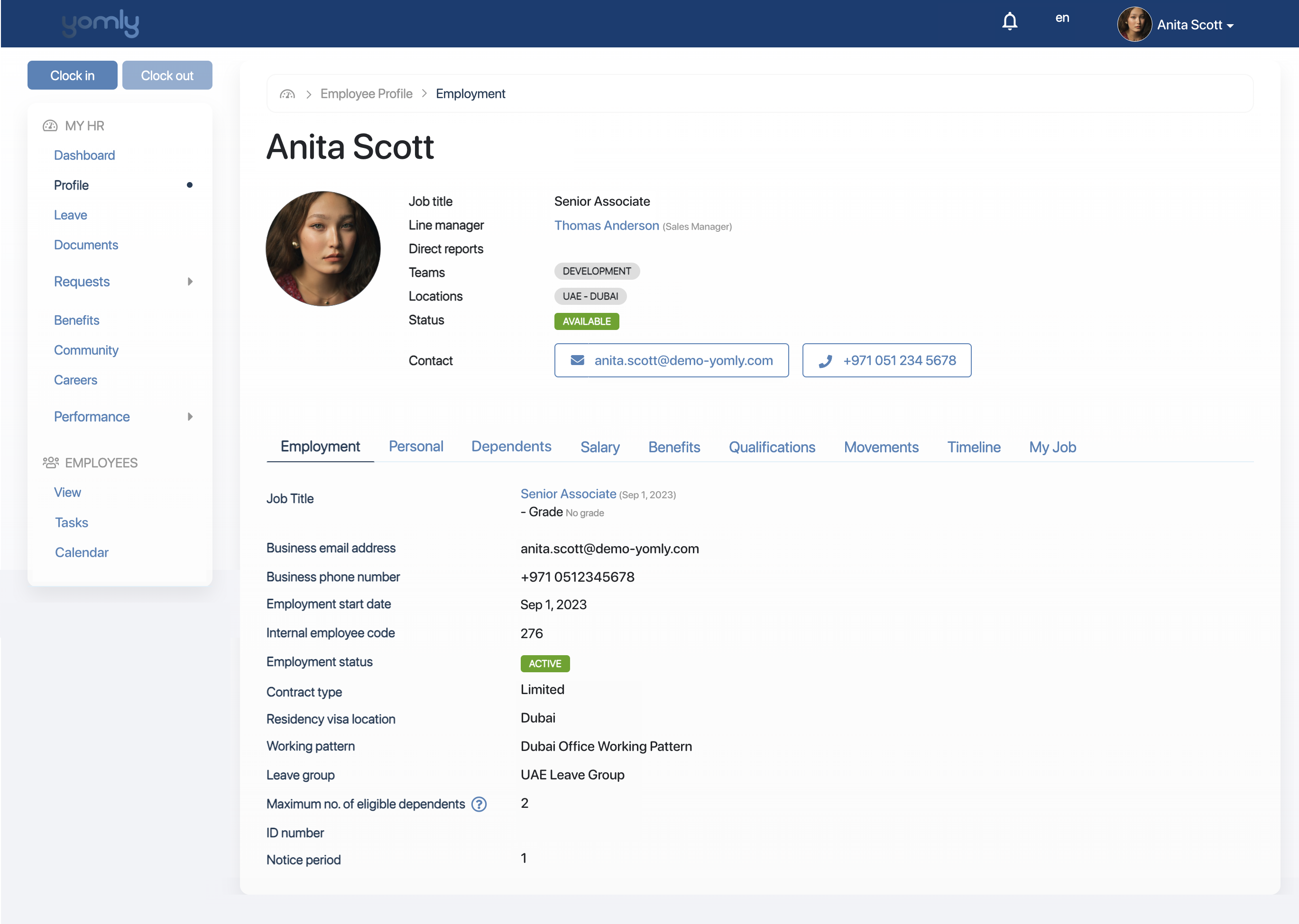Click the ACTIVE employment status badge
Screen dimensions: 1299x924
tap(545, 663)
